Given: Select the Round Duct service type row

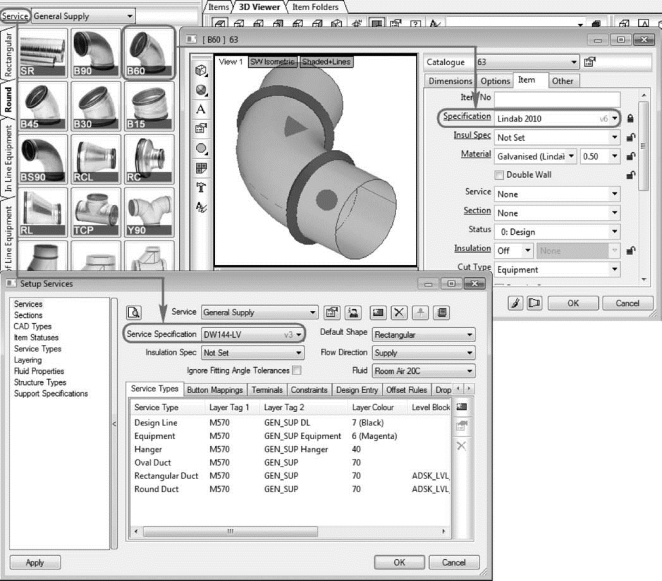Looking at the screenshot, I should point(291,489).
